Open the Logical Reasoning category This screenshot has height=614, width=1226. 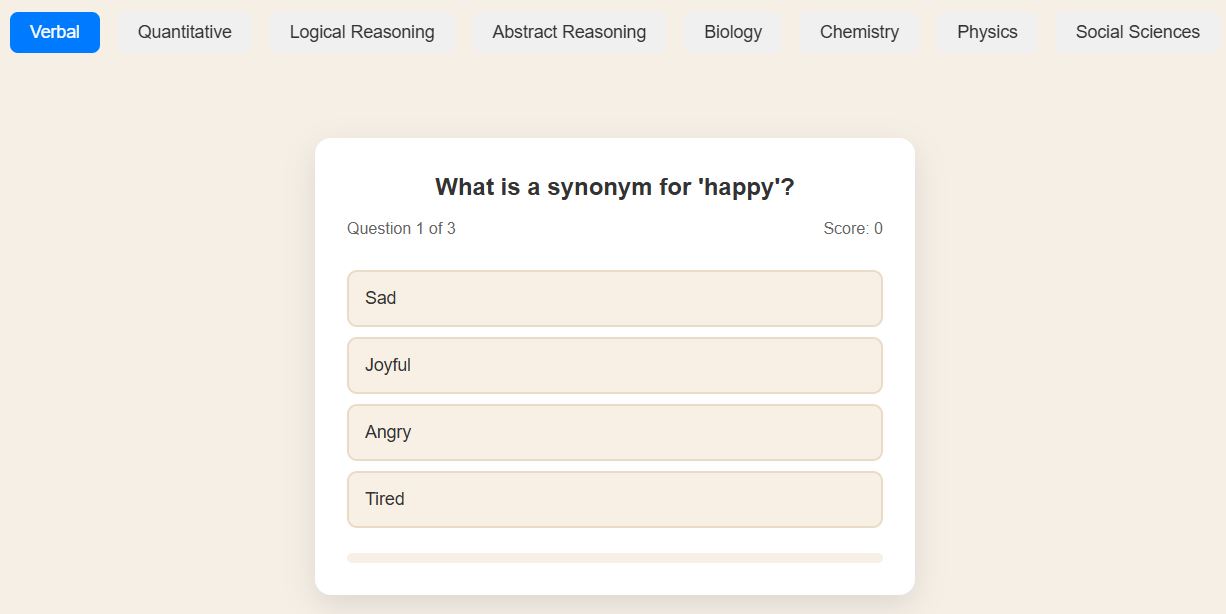click(x=362, y=32)
